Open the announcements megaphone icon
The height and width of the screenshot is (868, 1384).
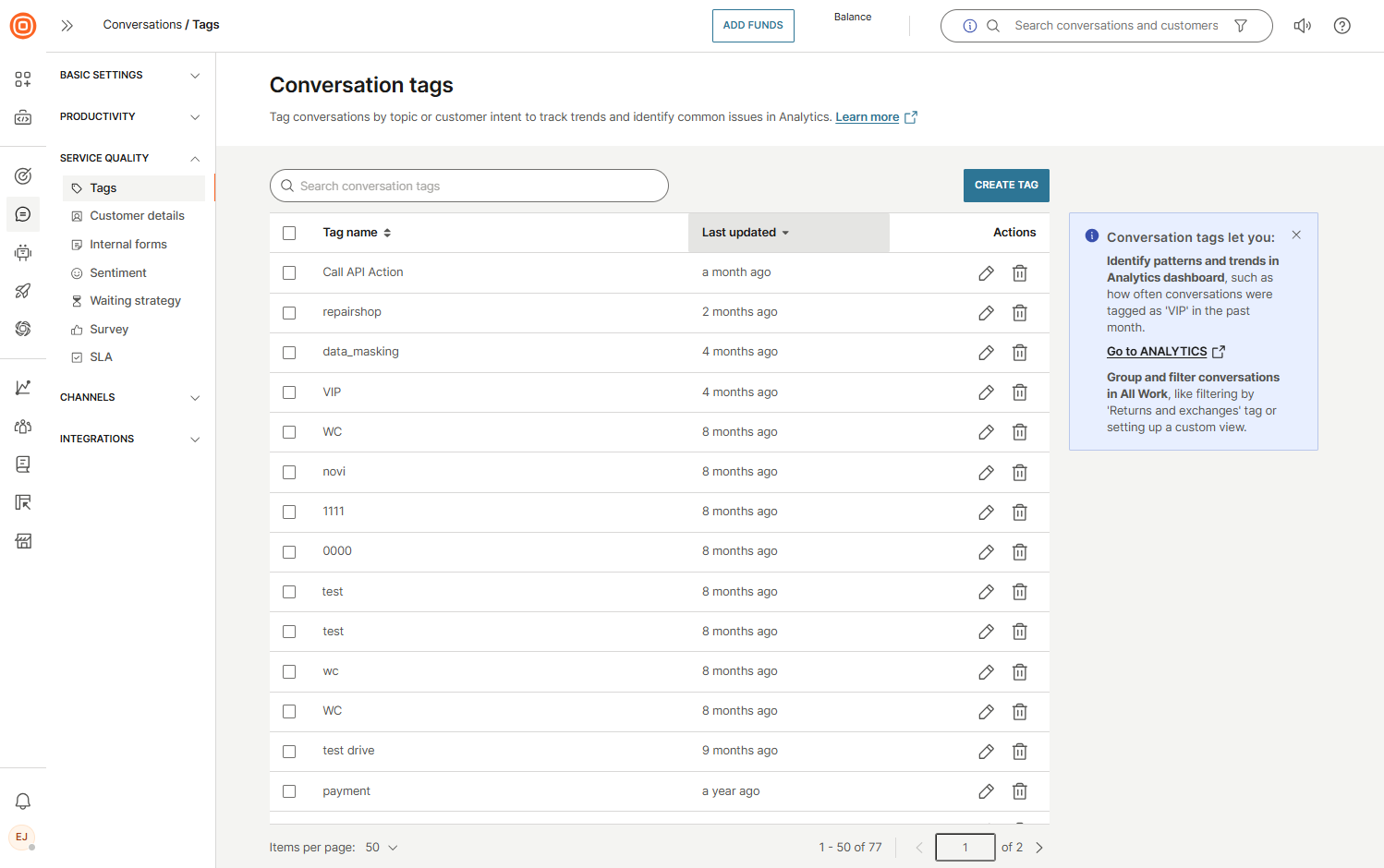click(x=1302, y=26)
